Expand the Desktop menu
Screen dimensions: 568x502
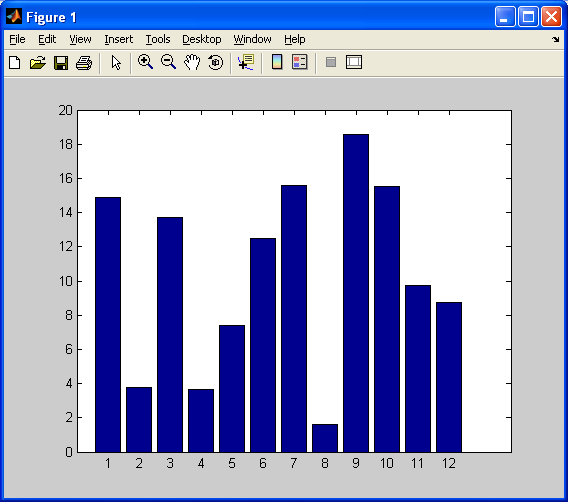[201, 39]
